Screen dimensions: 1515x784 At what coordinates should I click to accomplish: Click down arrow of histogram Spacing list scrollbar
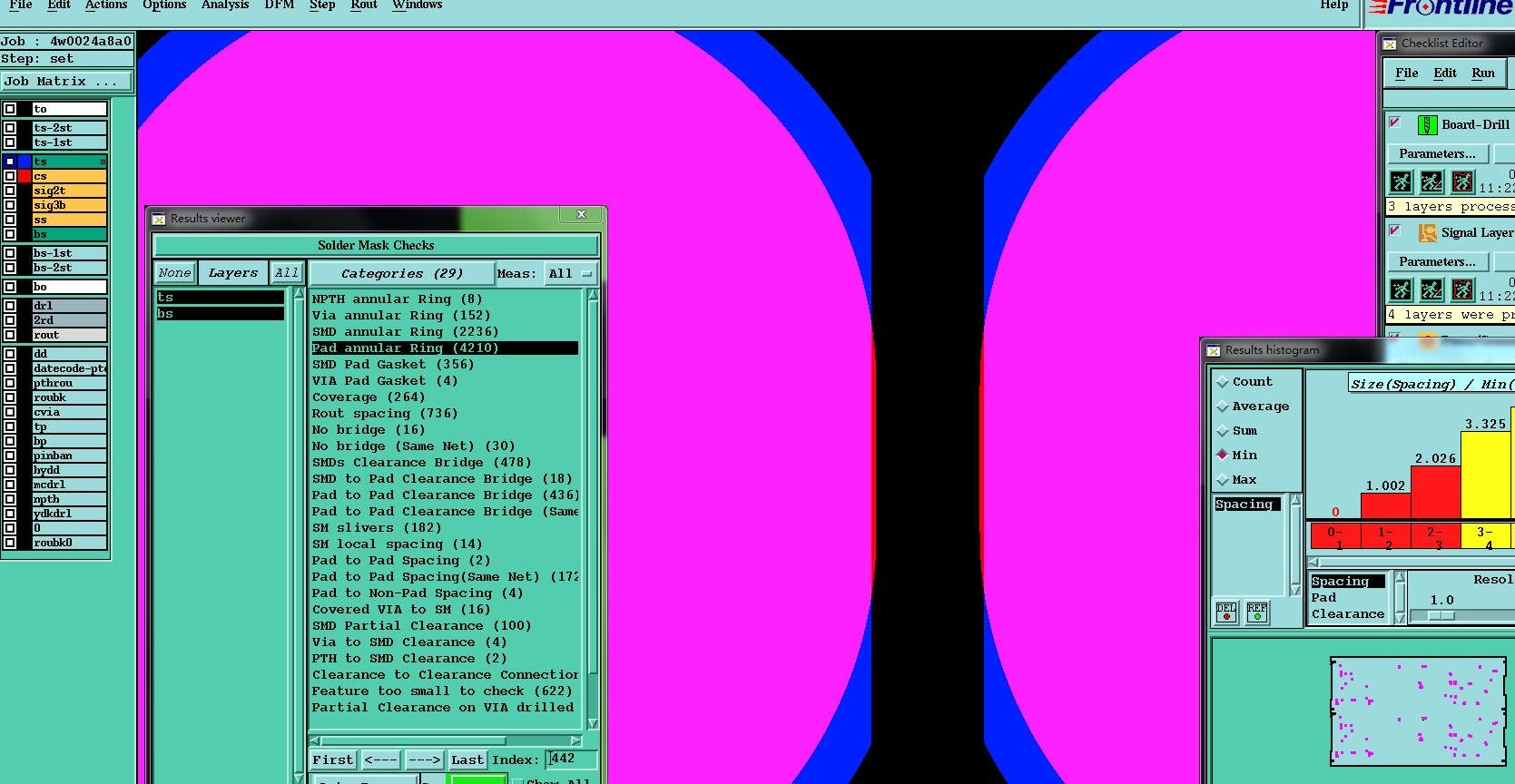1295,590
